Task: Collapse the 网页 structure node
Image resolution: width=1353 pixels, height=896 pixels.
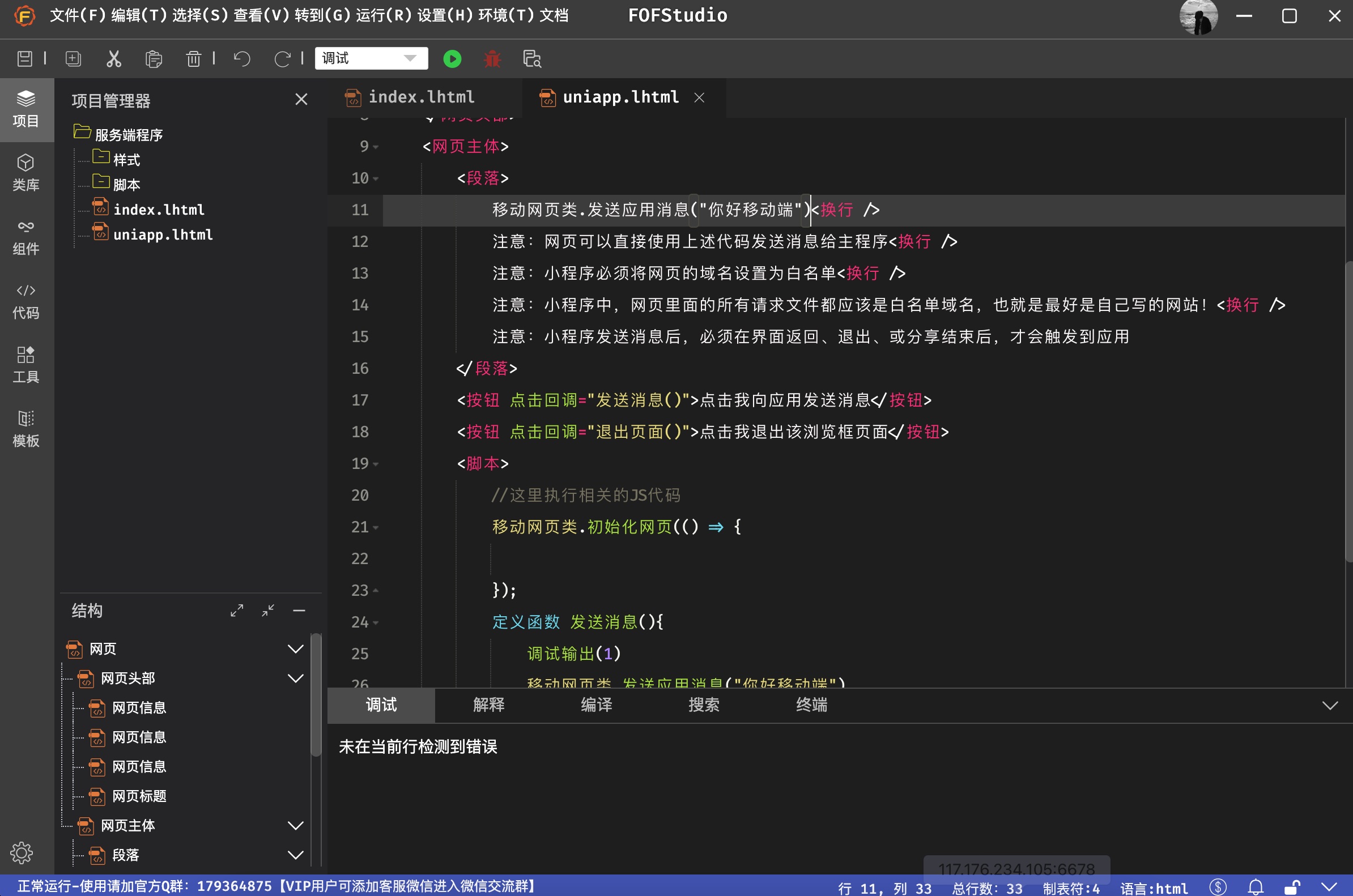Action: [296, 648]
